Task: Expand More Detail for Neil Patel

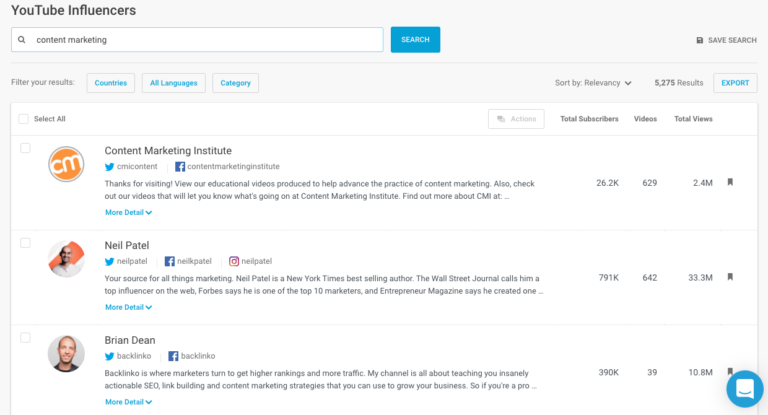Action: [128, 307]
